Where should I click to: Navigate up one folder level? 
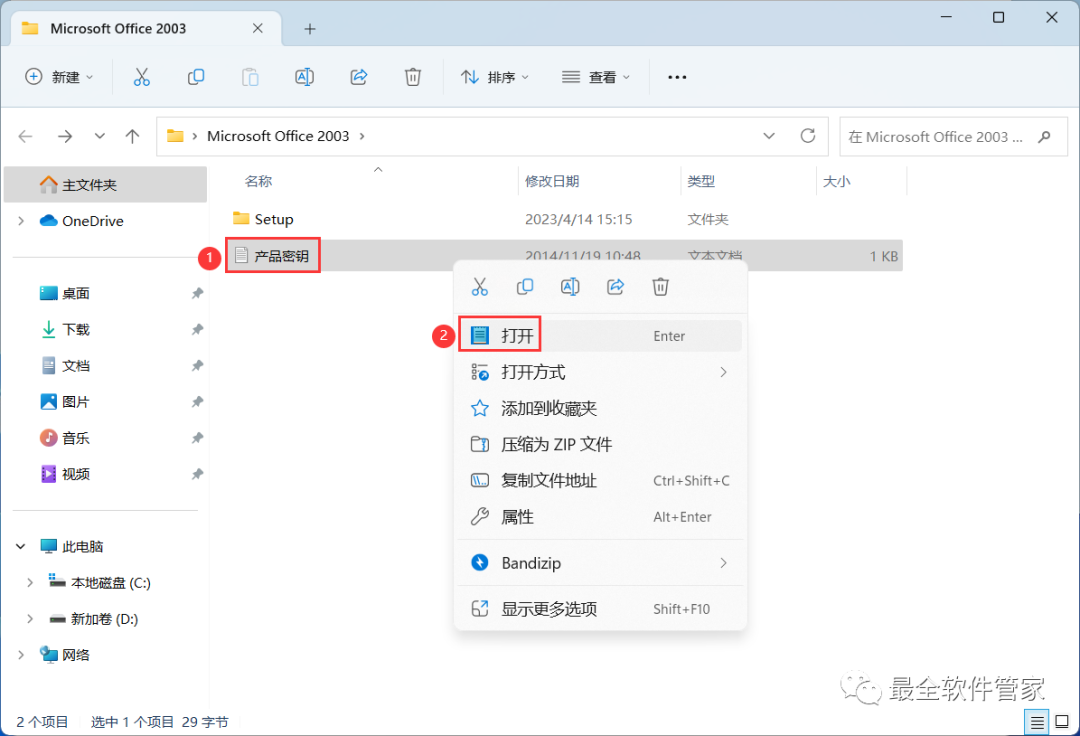click(132, 136)
